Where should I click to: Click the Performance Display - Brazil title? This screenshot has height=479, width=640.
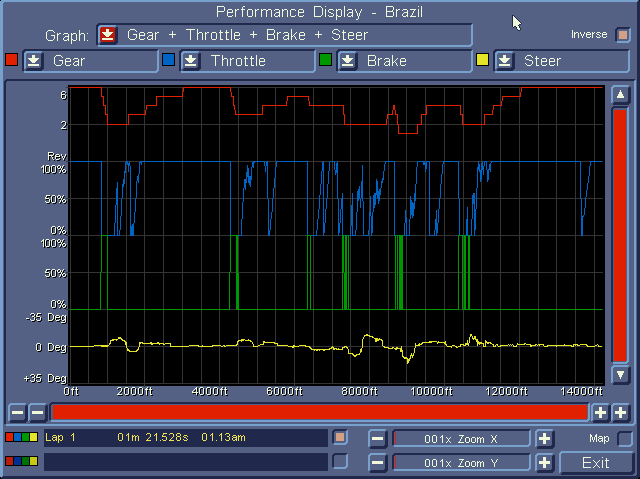click(x=319, y=12)
